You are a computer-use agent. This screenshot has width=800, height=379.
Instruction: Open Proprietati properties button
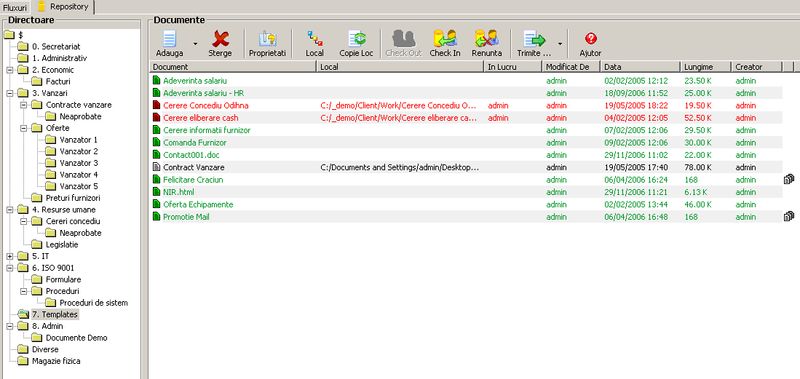point(267,44)
